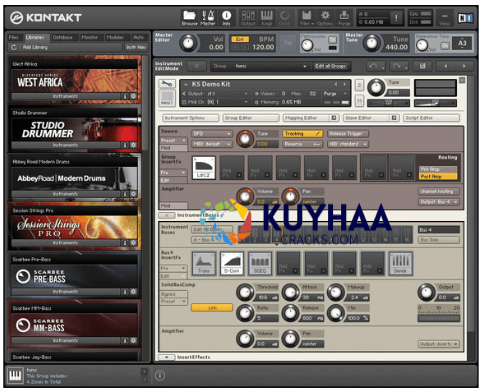Open the Instrument Options button
The width and height of the screenshot is (481, 392).
point(191,118)
